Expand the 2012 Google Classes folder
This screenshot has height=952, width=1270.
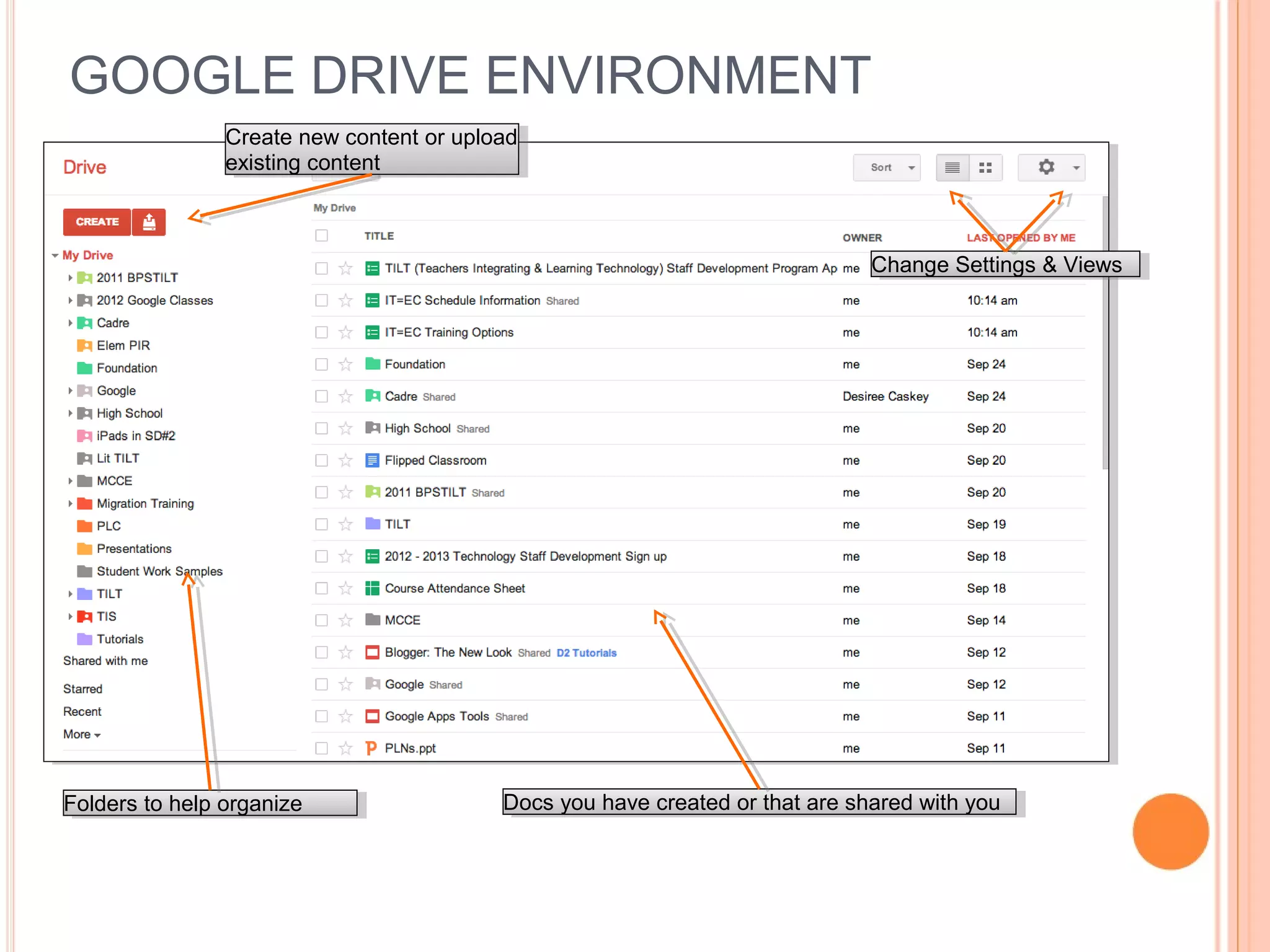click(70, 301)
